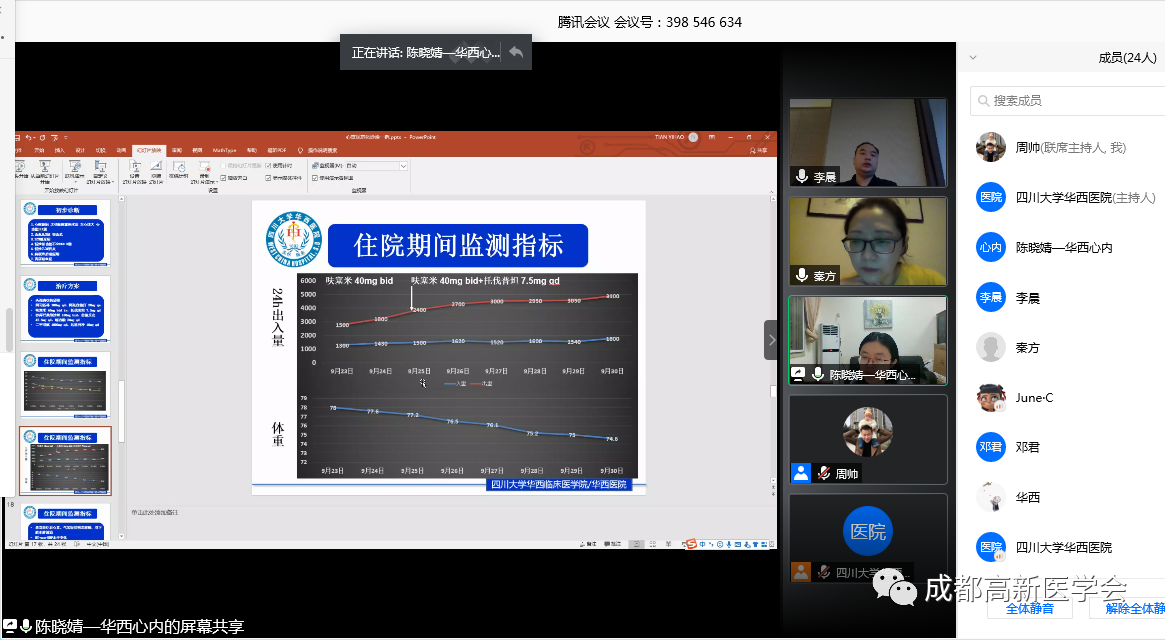
Task: Toggle the Use Timings checkbox
Action: [x=268, y=166]
